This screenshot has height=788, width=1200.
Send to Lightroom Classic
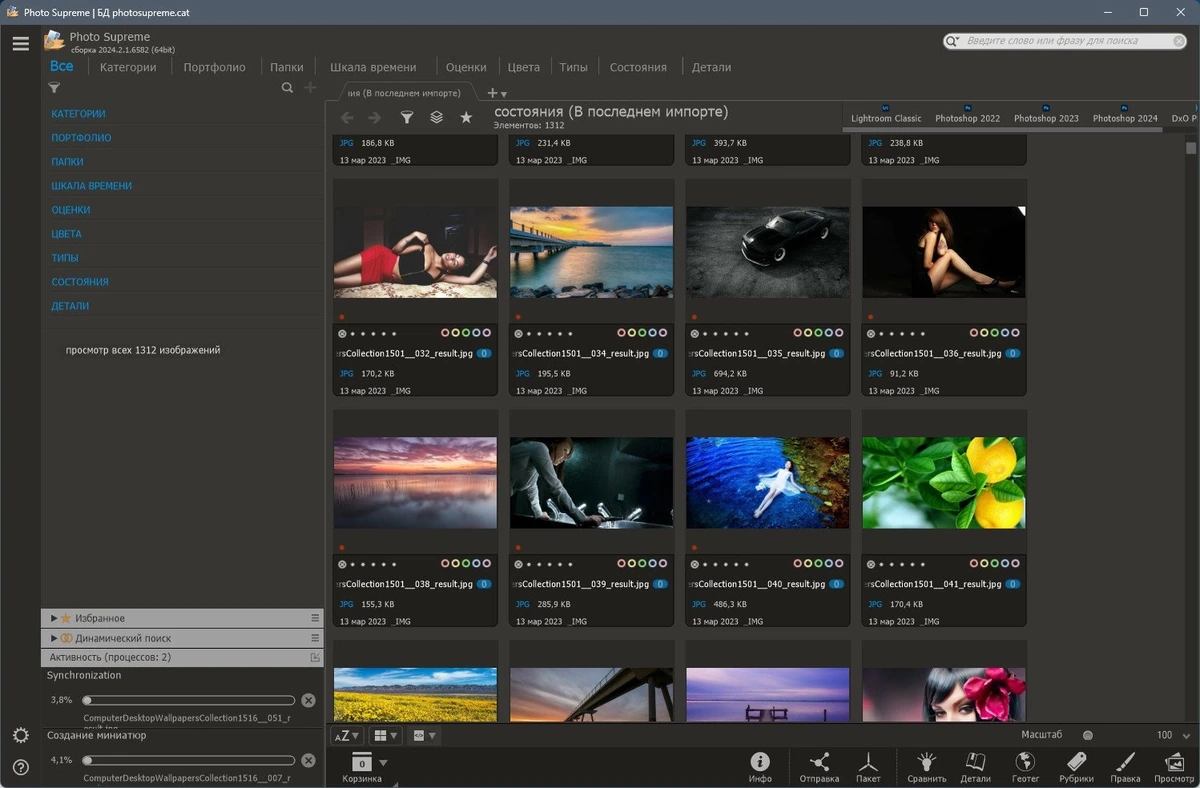pyautogui.click(x=886, y=114)
